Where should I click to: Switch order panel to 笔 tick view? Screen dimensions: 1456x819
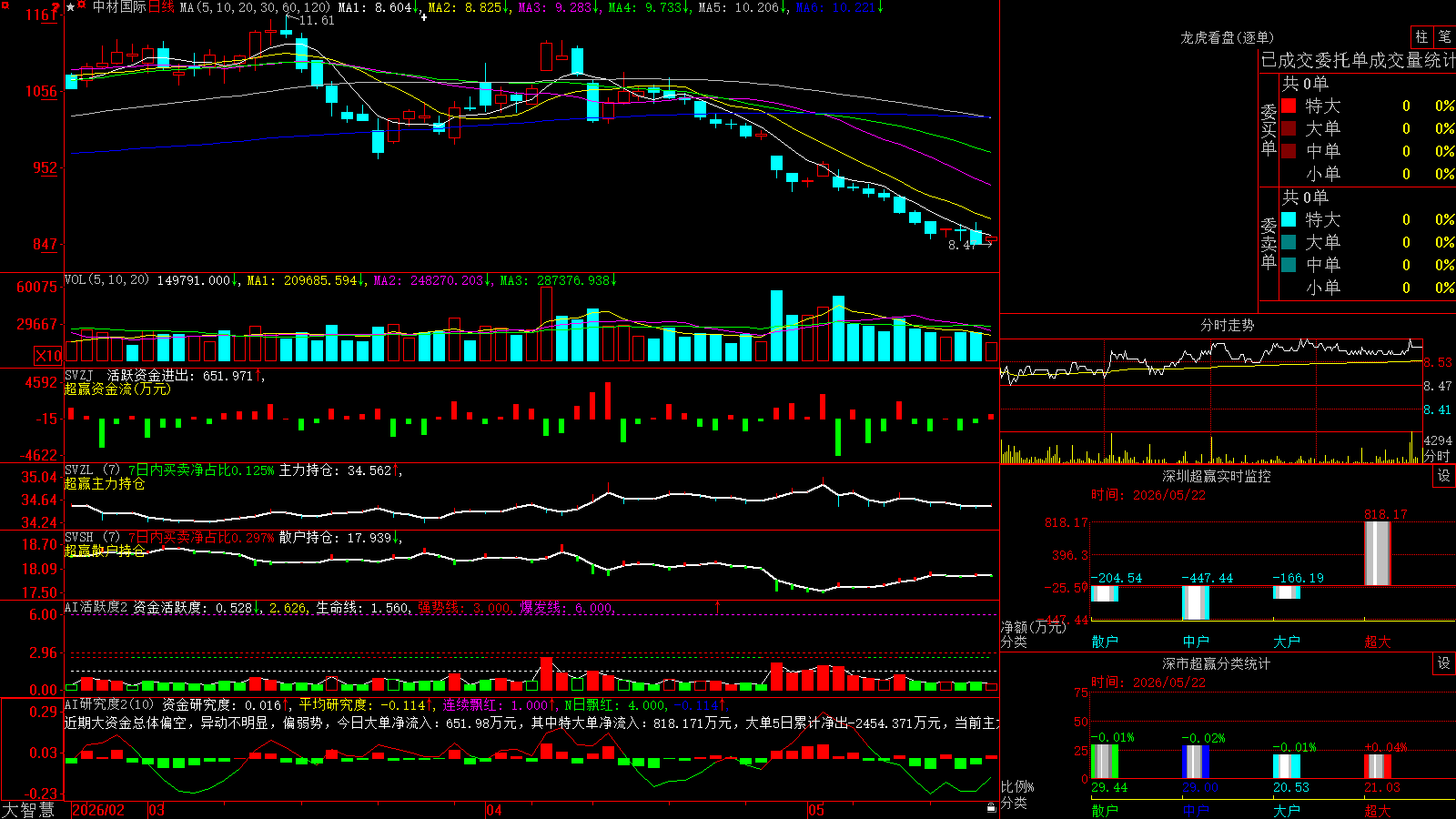pyautogui.click(x=1444, y=37)
